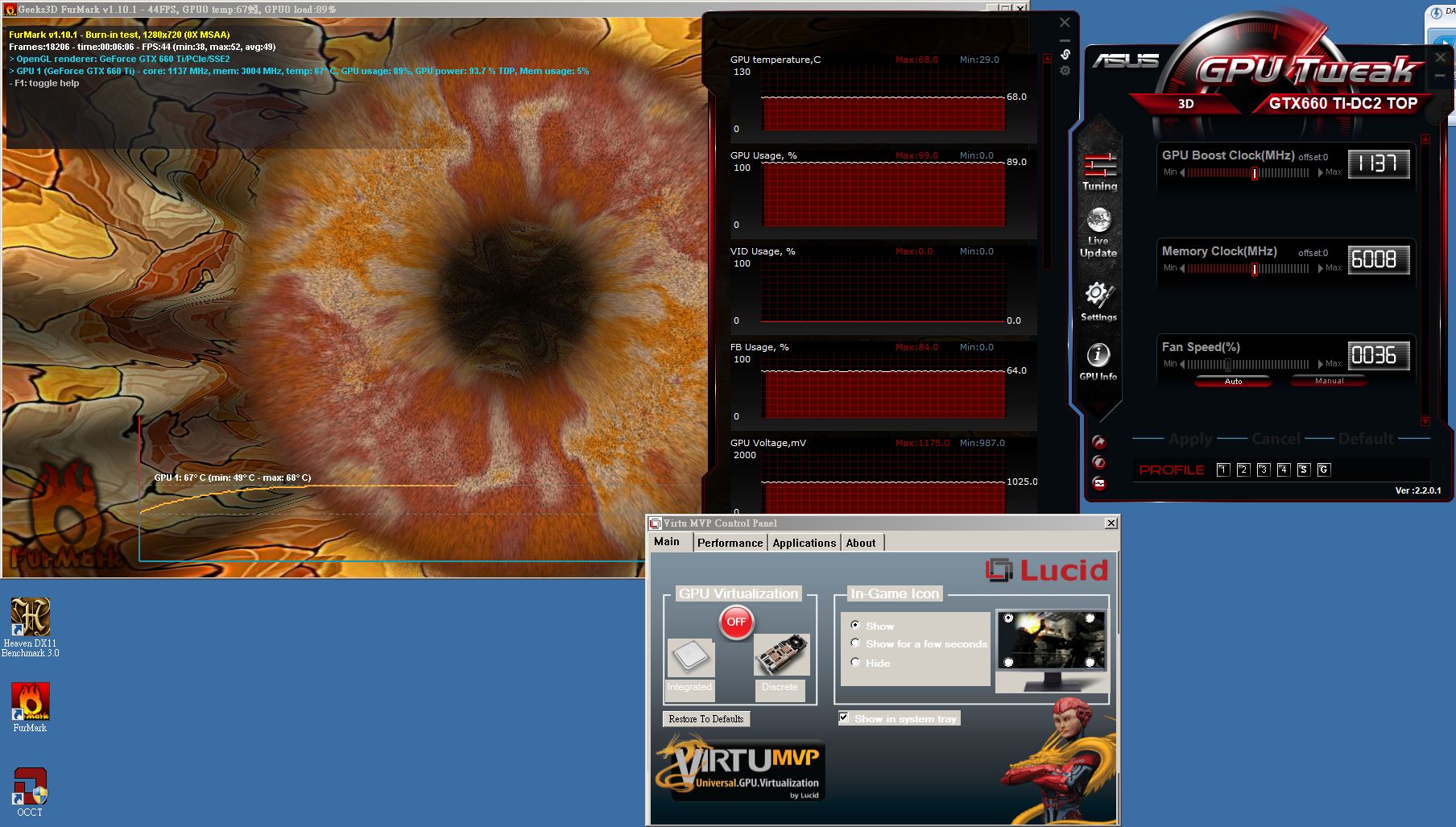This screenshot has width=1456, height=827.
Task: Open FurMark desktop shortcut icon
Action: [31, 708]
